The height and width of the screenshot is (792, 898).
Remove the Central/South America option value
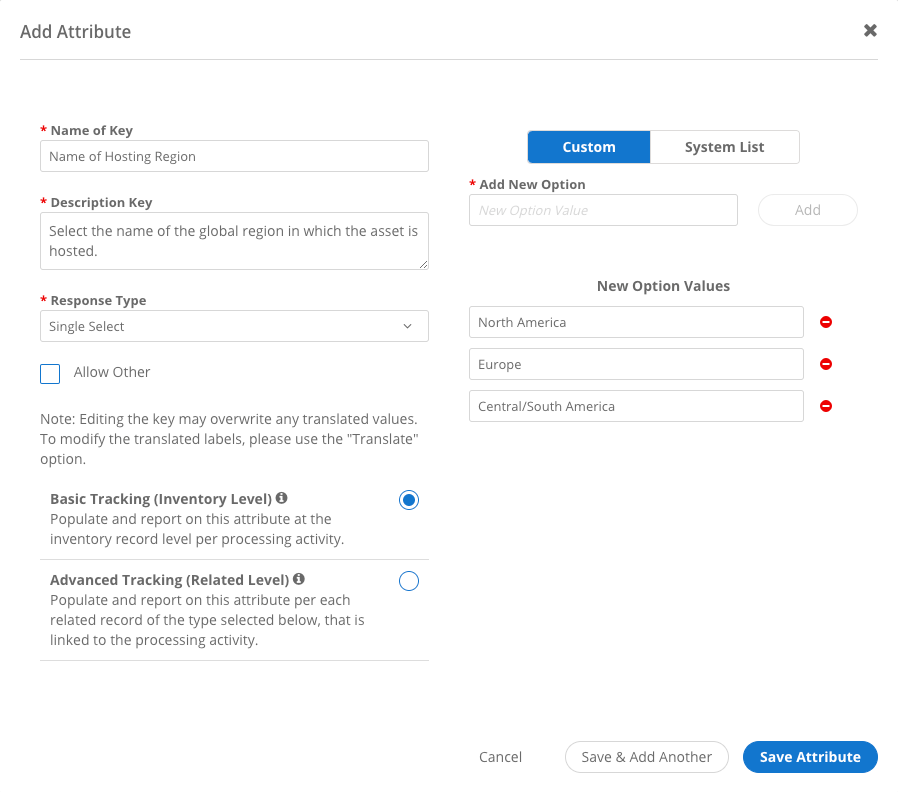[x=825, y=406]
